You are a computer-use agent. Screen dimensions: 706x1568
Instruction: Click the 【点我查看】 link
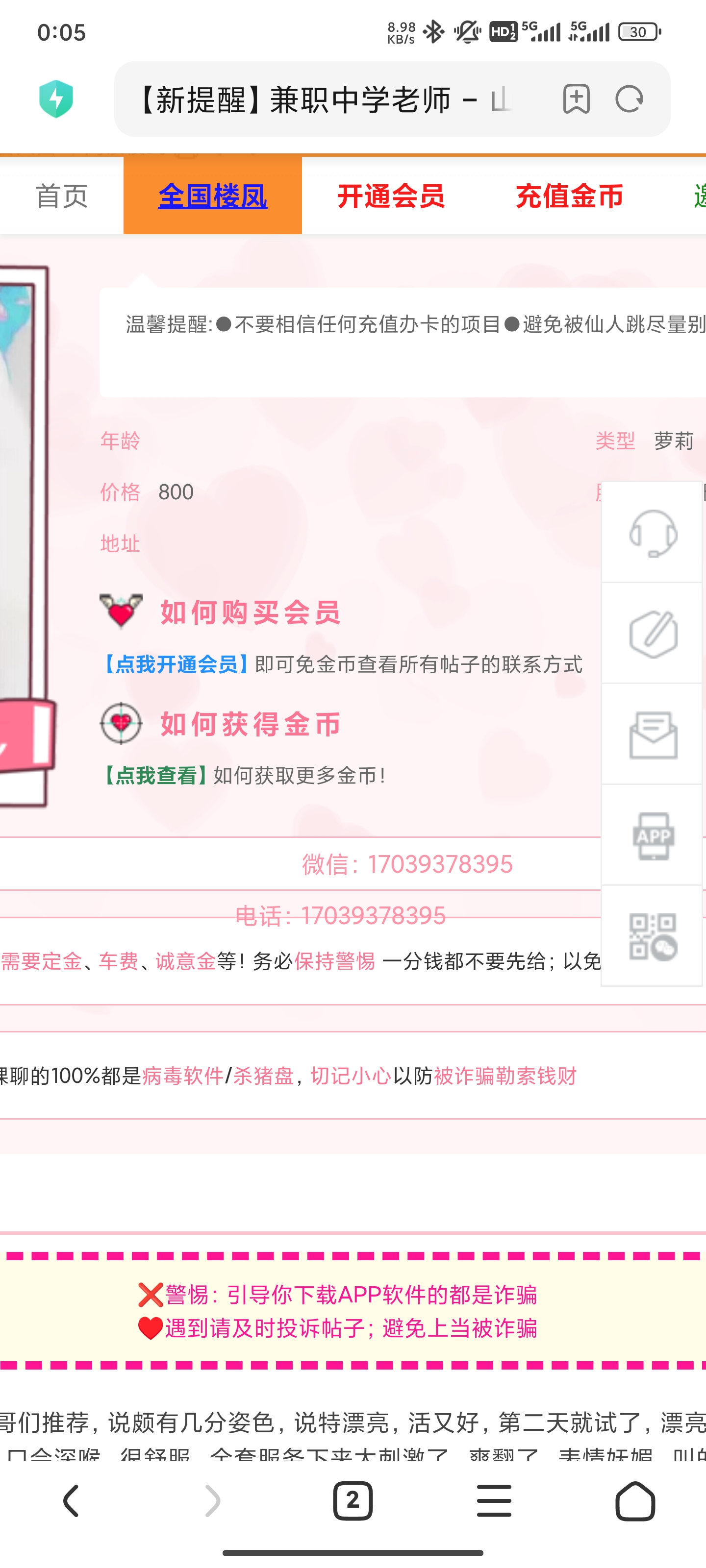pos(154,776)
